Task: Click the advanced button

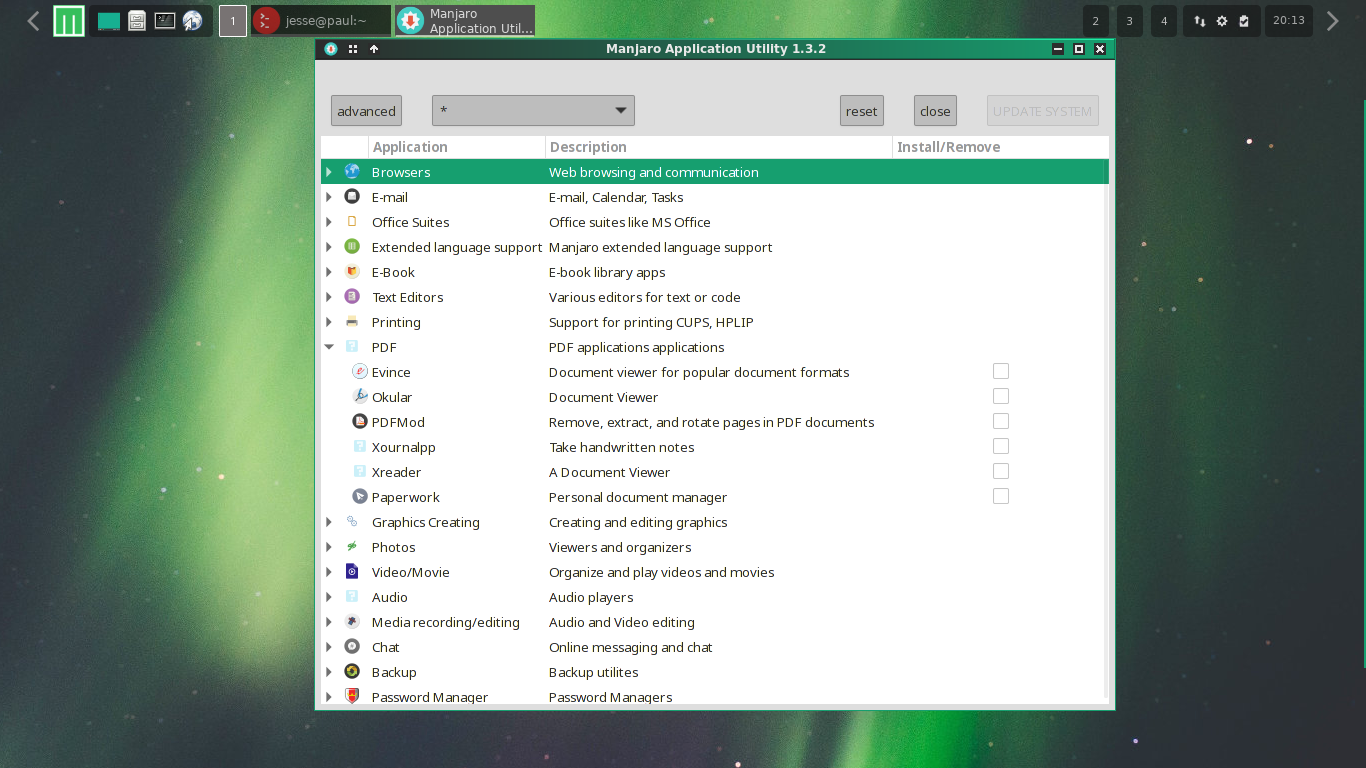Action: pyautogui.click(x=366, y=111)
